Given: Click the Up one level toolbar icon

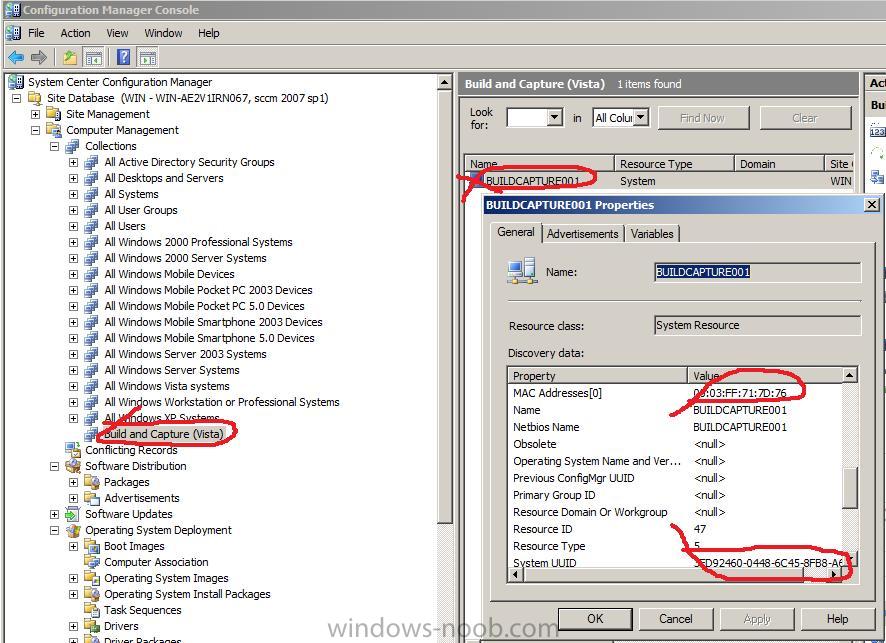Looking at the screenshot, I should (x=70, y=57).
